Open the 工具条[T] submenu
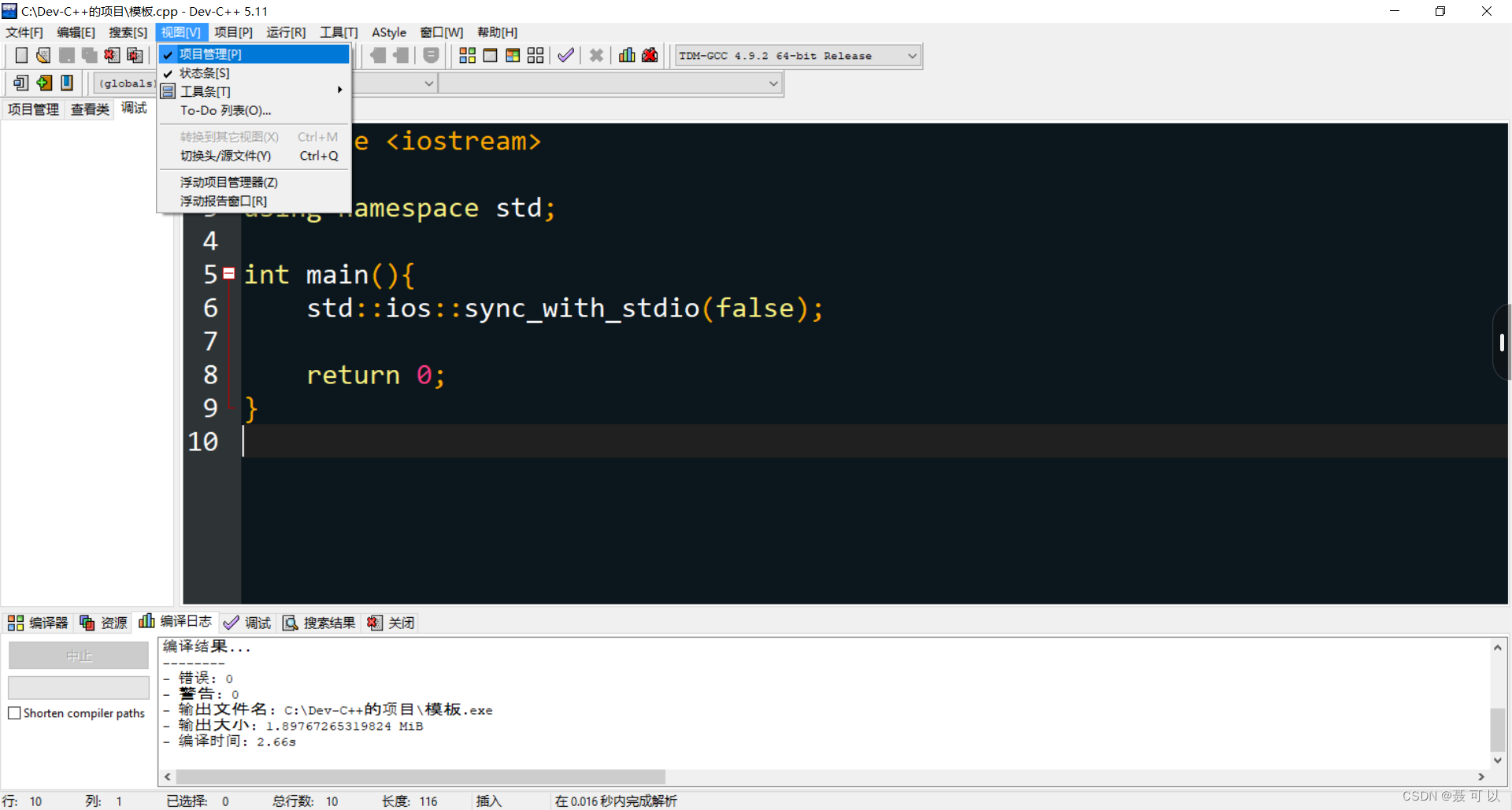 (205, 91)
